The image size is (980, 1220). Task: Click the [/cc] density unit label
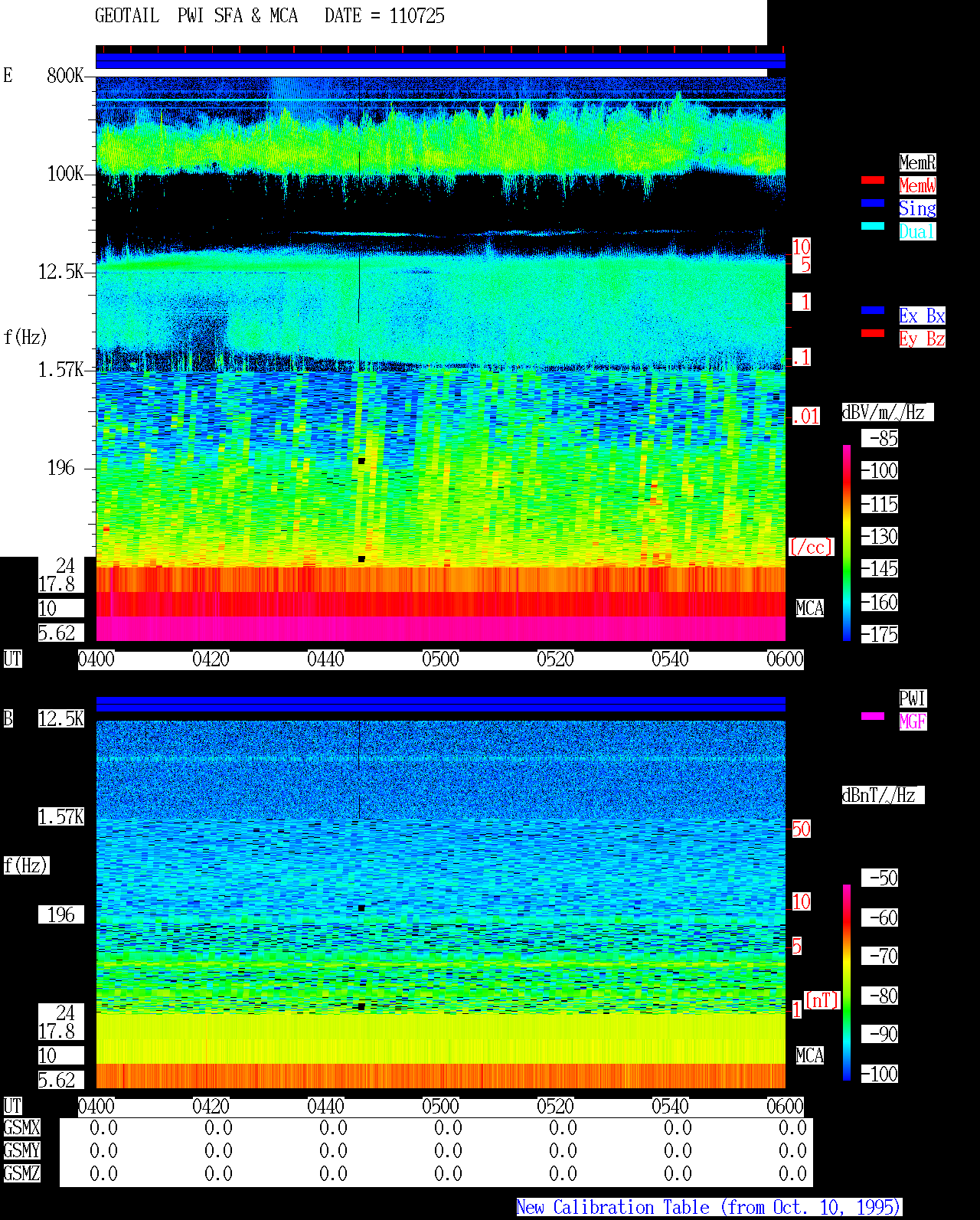(x=811, y=548)
